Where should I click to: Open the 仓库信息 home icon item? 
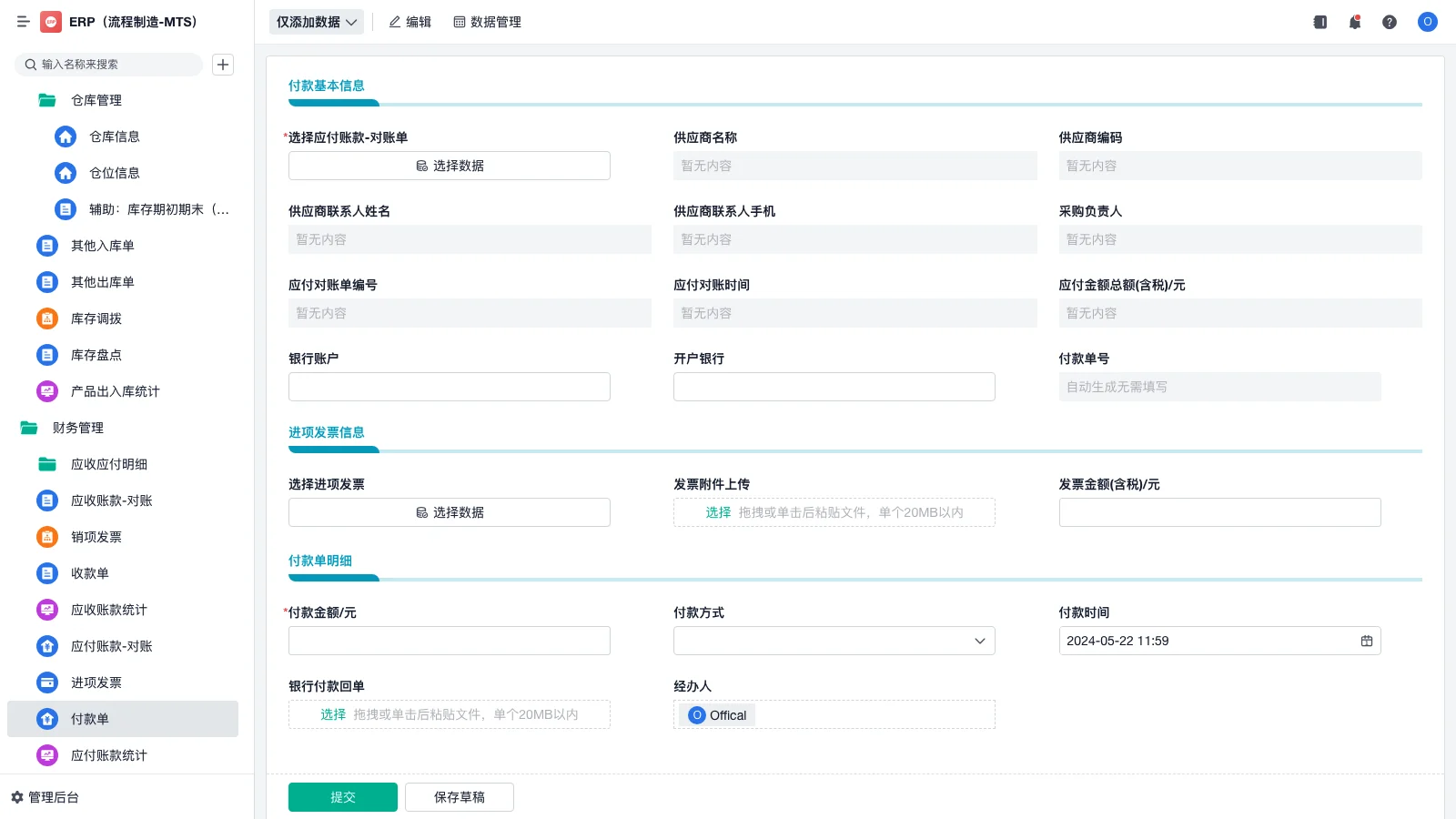[66, 136]
